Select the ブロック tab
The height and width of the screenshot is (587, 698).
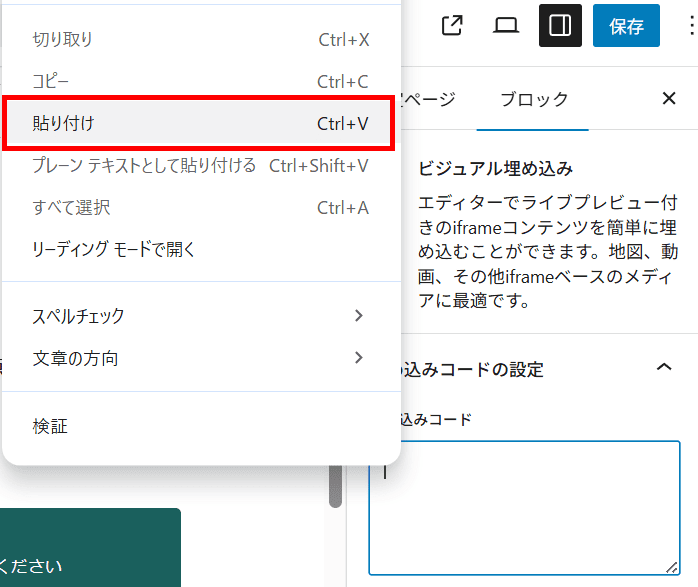[x=533, y=99]
